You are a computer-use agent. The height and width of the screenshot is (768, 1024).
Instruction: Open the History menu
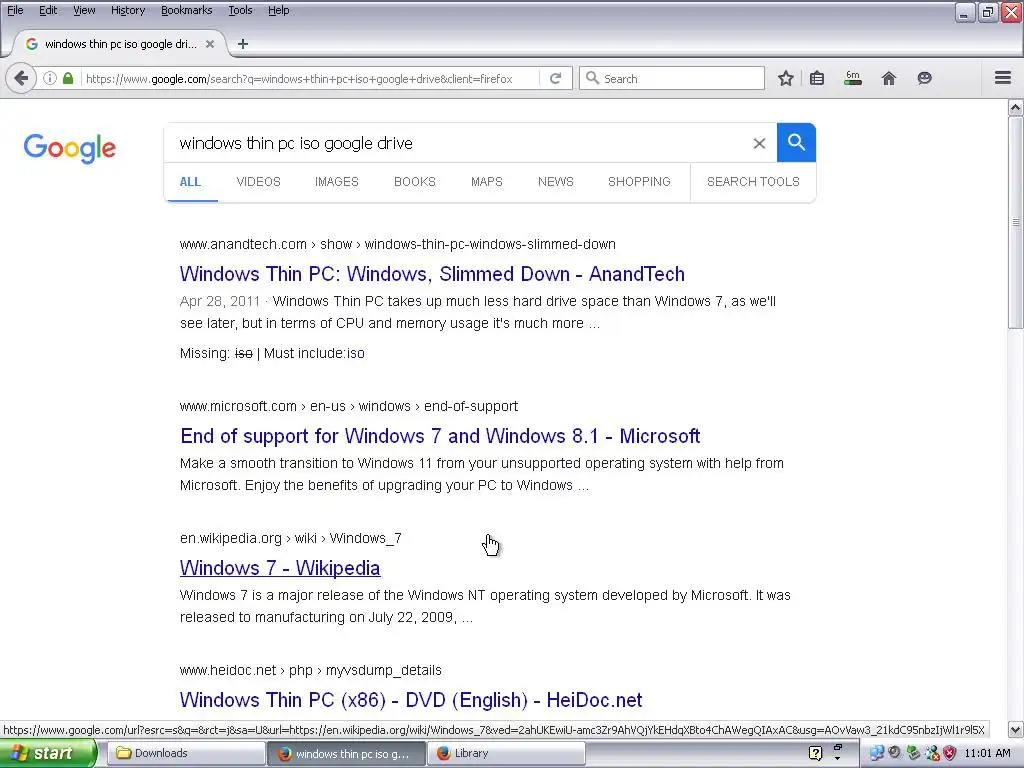click(x=127, y=10)
